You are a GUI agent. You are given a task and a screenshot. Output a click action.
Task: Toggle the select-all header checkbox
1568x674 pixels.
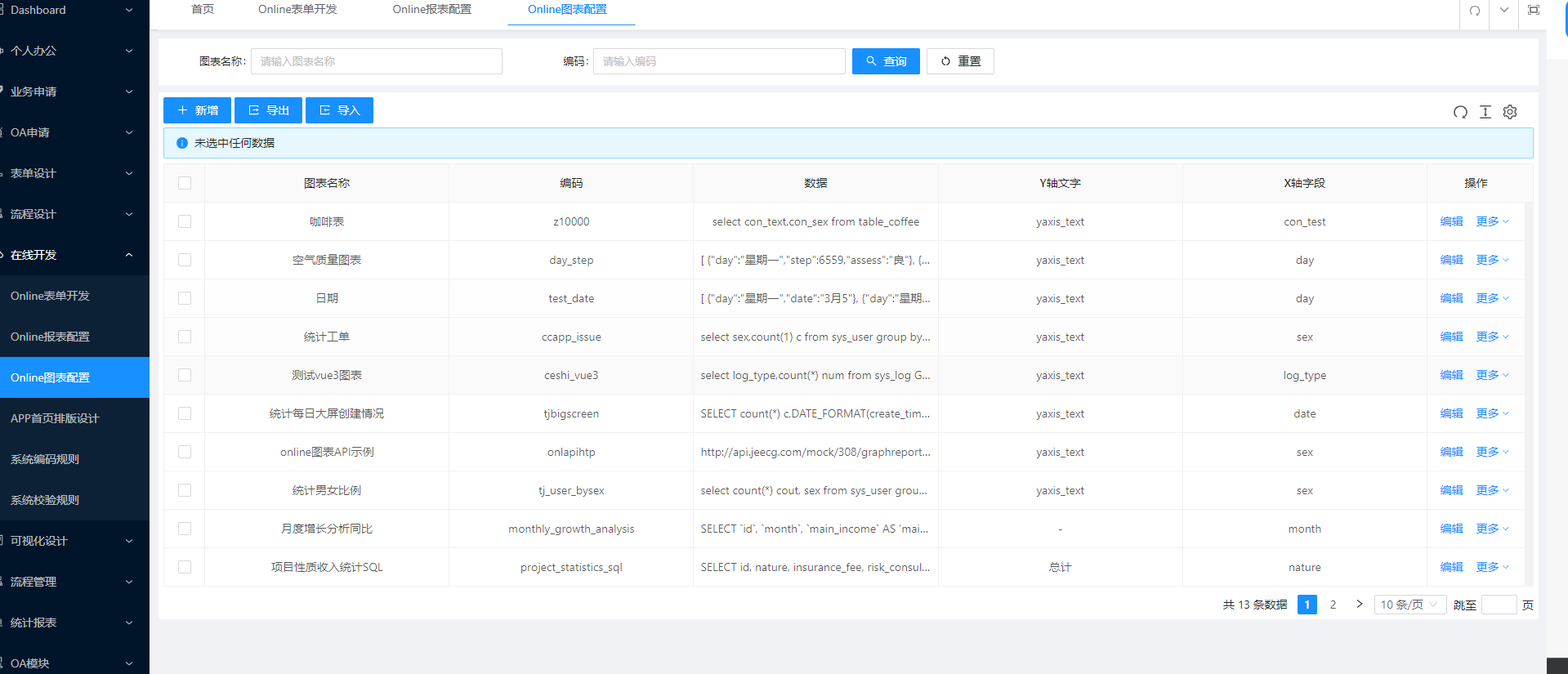[185, 183]
